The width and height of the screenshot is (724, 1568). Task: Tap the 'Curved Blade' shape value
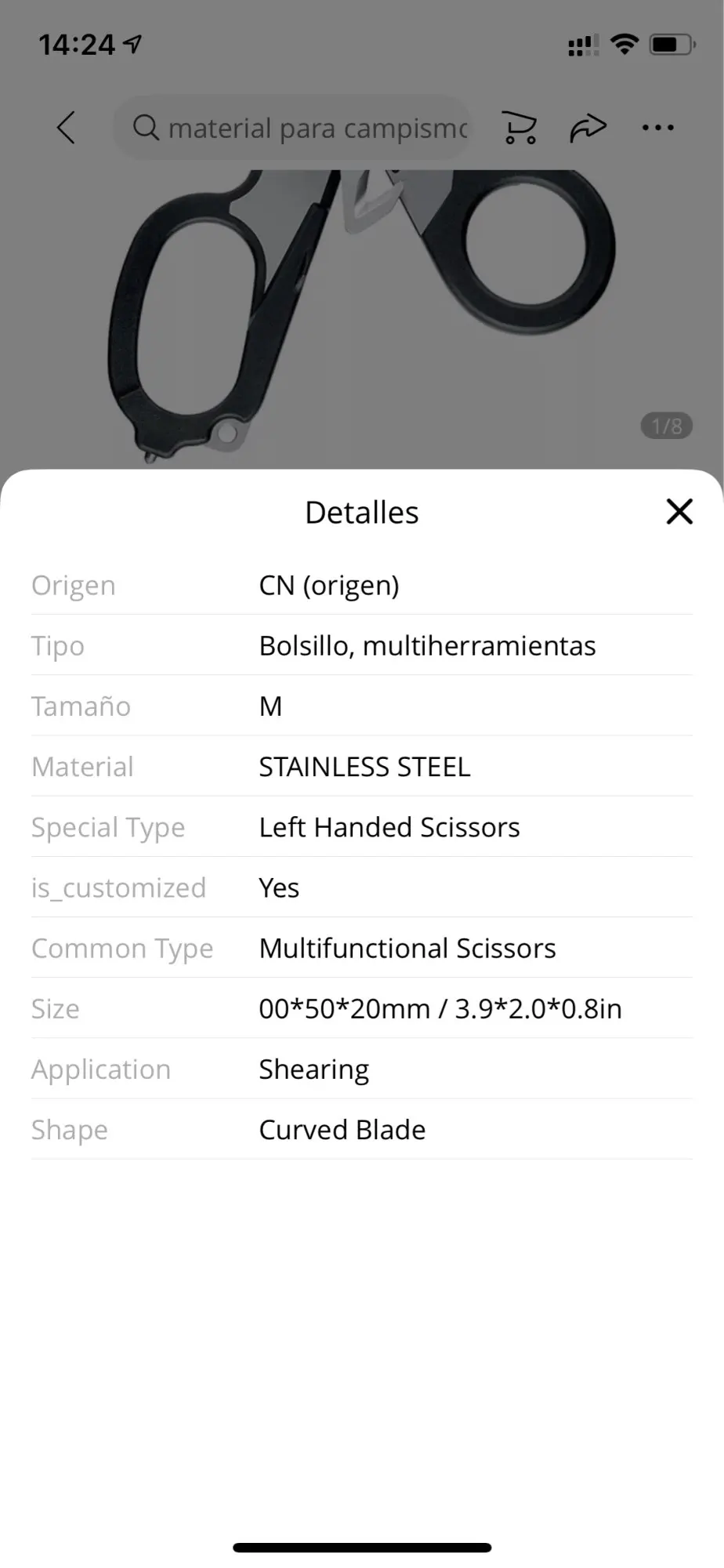[342, 1130]
